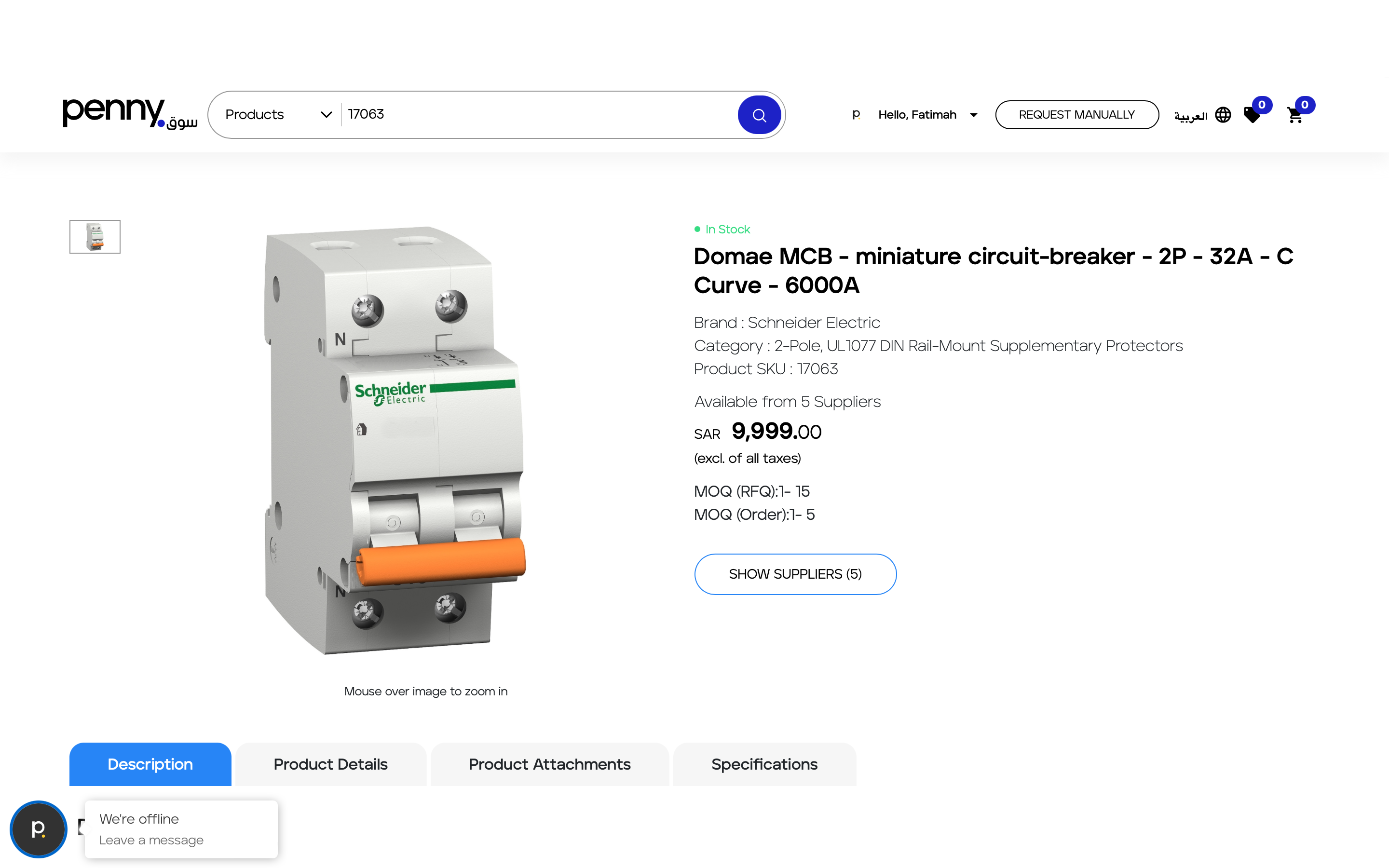Click the Product SKU : 17063 text
This screenshot has width=1389, height=868.
766,369
